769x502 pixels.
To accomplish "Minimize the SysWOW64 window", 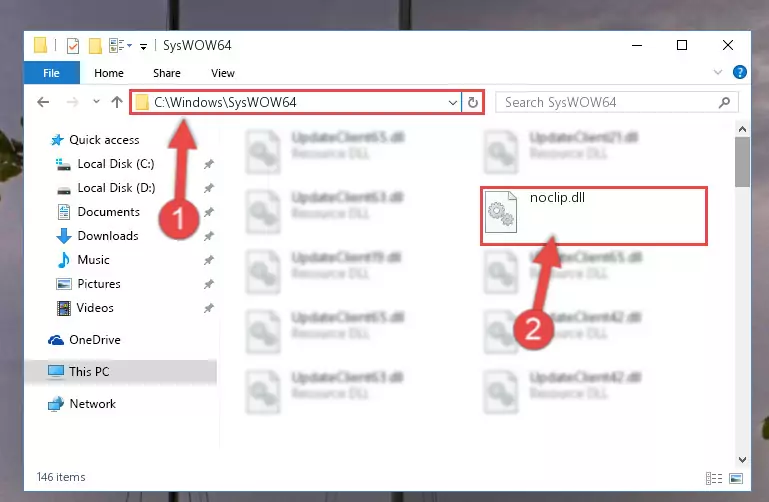I will point(637,45).
